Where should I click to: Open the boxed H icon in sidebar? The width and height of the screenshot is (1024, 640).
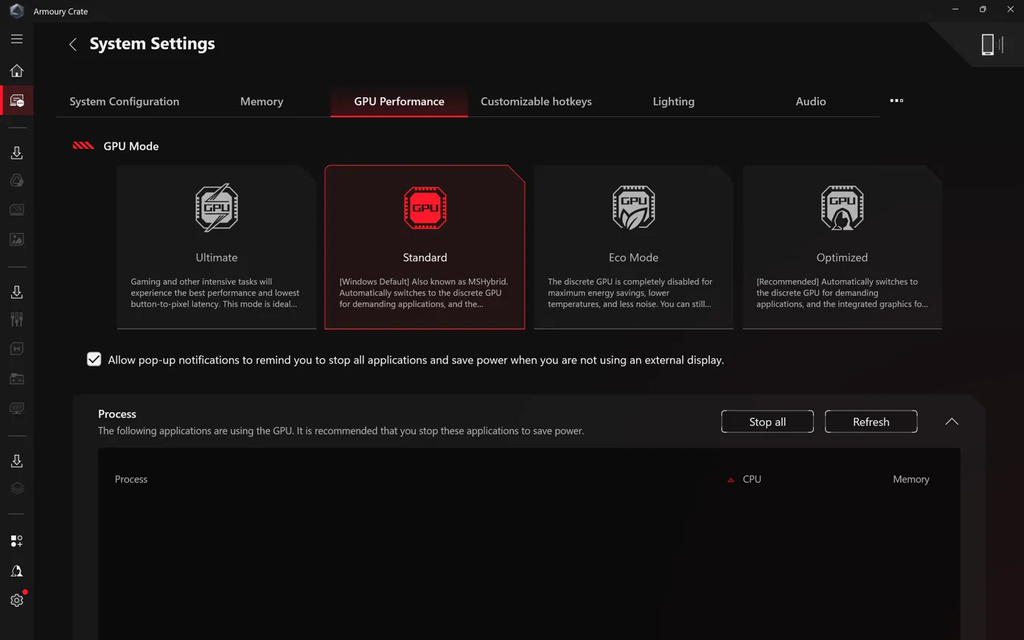pyautogui.click(x=17, y=349)
